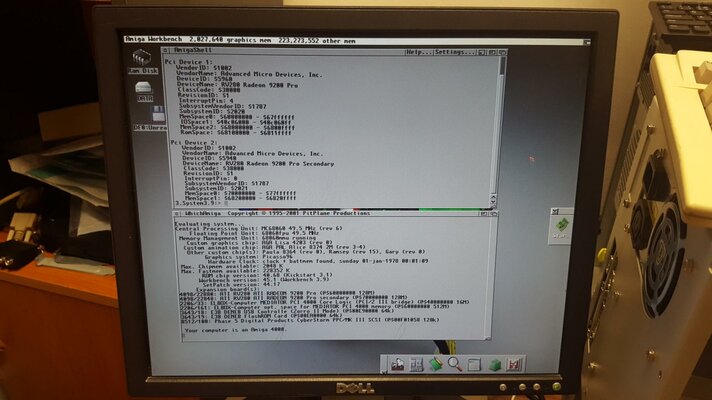Screen dimensions: 712x400
Task: Click the green icon at right screen edge
Action: 561,224
